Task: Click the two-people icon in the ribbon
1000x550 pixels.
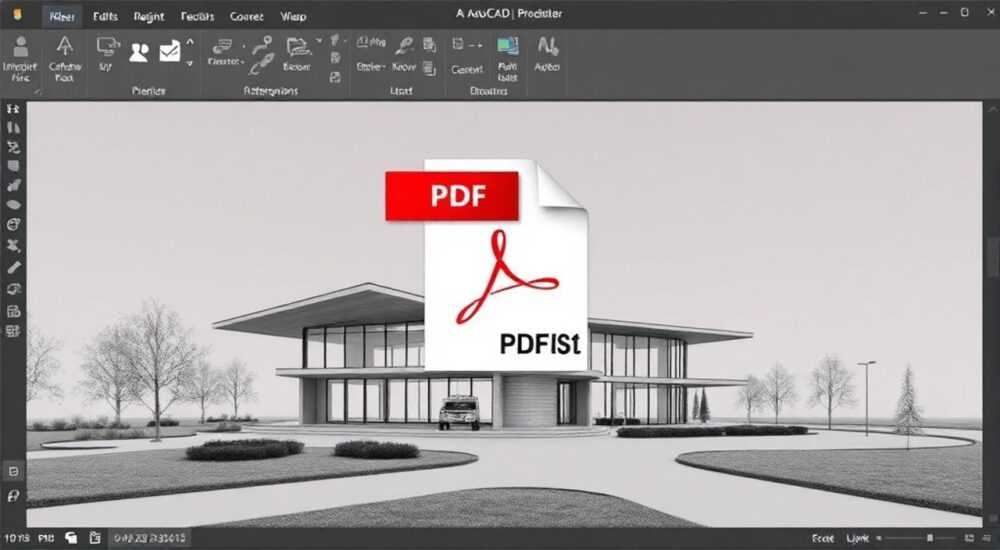Action: tap(138, 52)
